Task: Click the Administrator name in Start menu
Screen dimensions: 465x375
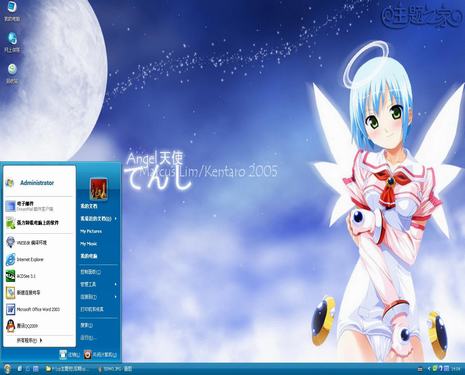Action: point(37,183)
